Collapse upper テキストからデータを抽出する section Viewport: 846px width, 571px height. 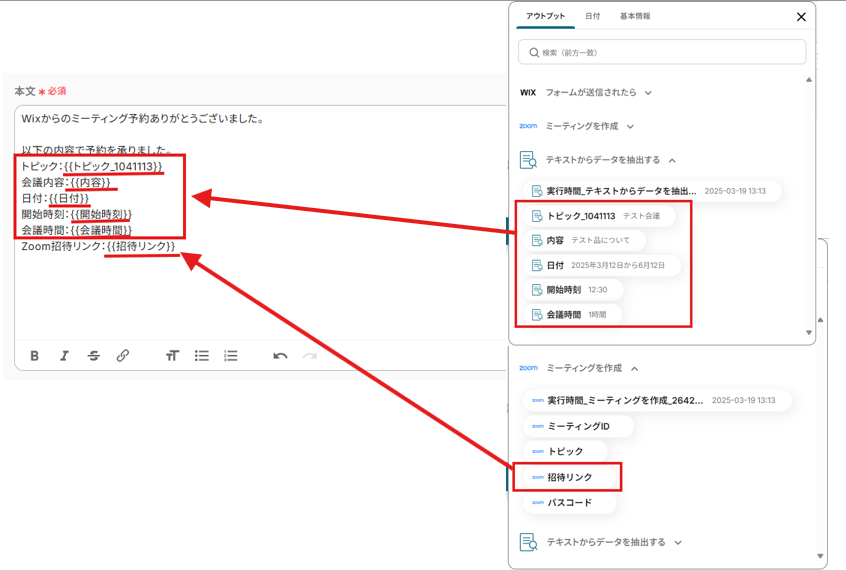pyautogui.click(x=598, y=160)
